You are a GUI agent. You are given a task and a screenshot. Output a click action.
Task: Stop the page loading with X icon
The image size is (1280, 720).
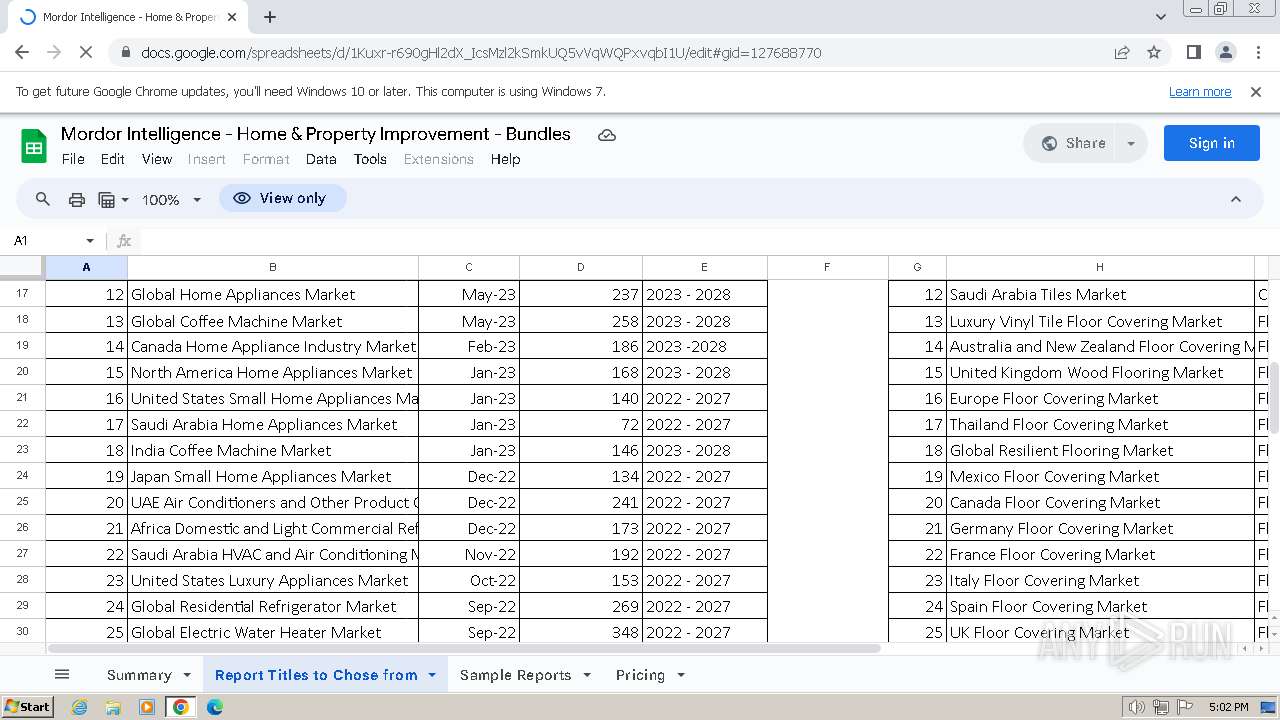click(x=87, y=53)
